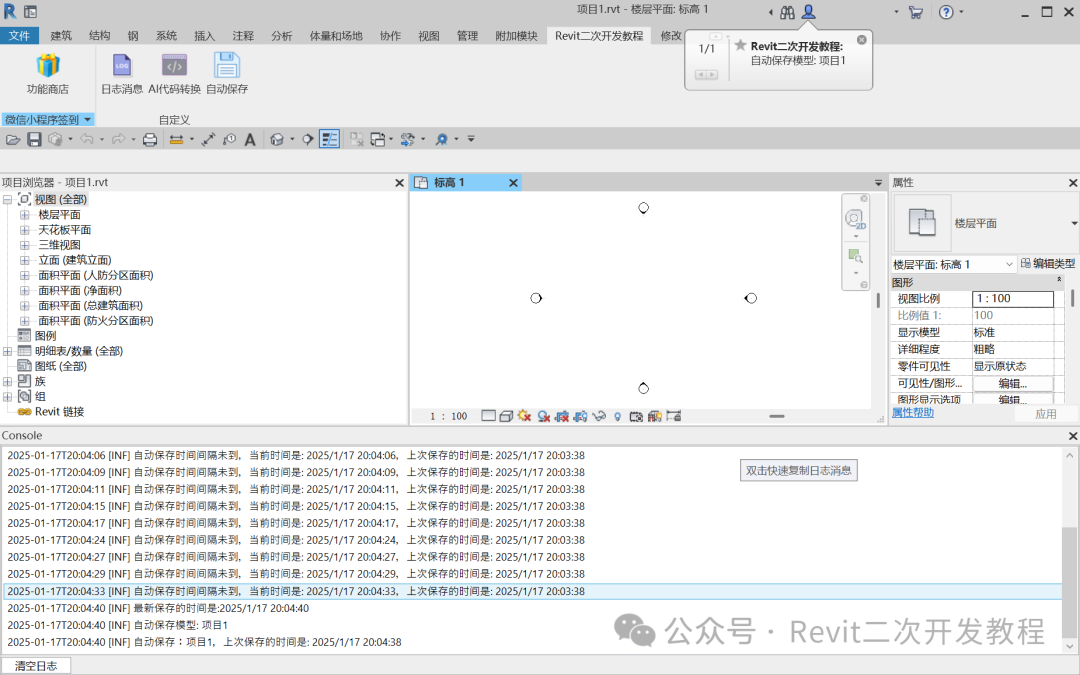The height and width of the screenshot is (675, 1080).
Task: Click Temporary View Properties icon
Action: 636,416
